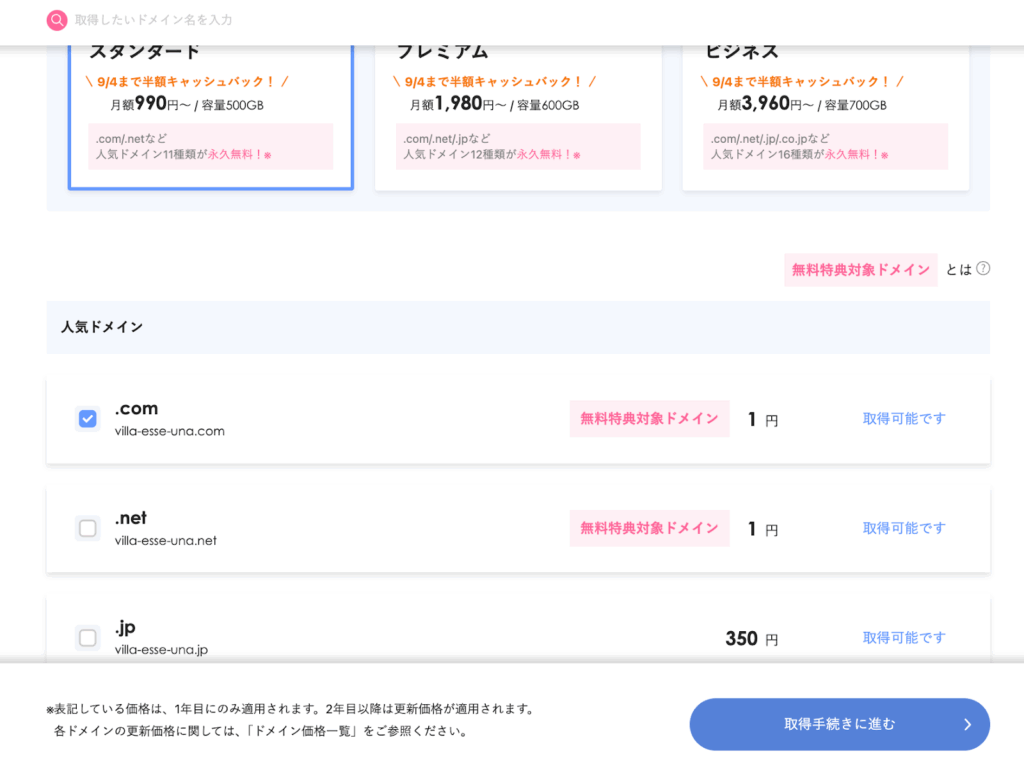Click the 無料特典対象ドメイン legend label
This screenshot has width=1024, height=781.
[x=860, y=270]
